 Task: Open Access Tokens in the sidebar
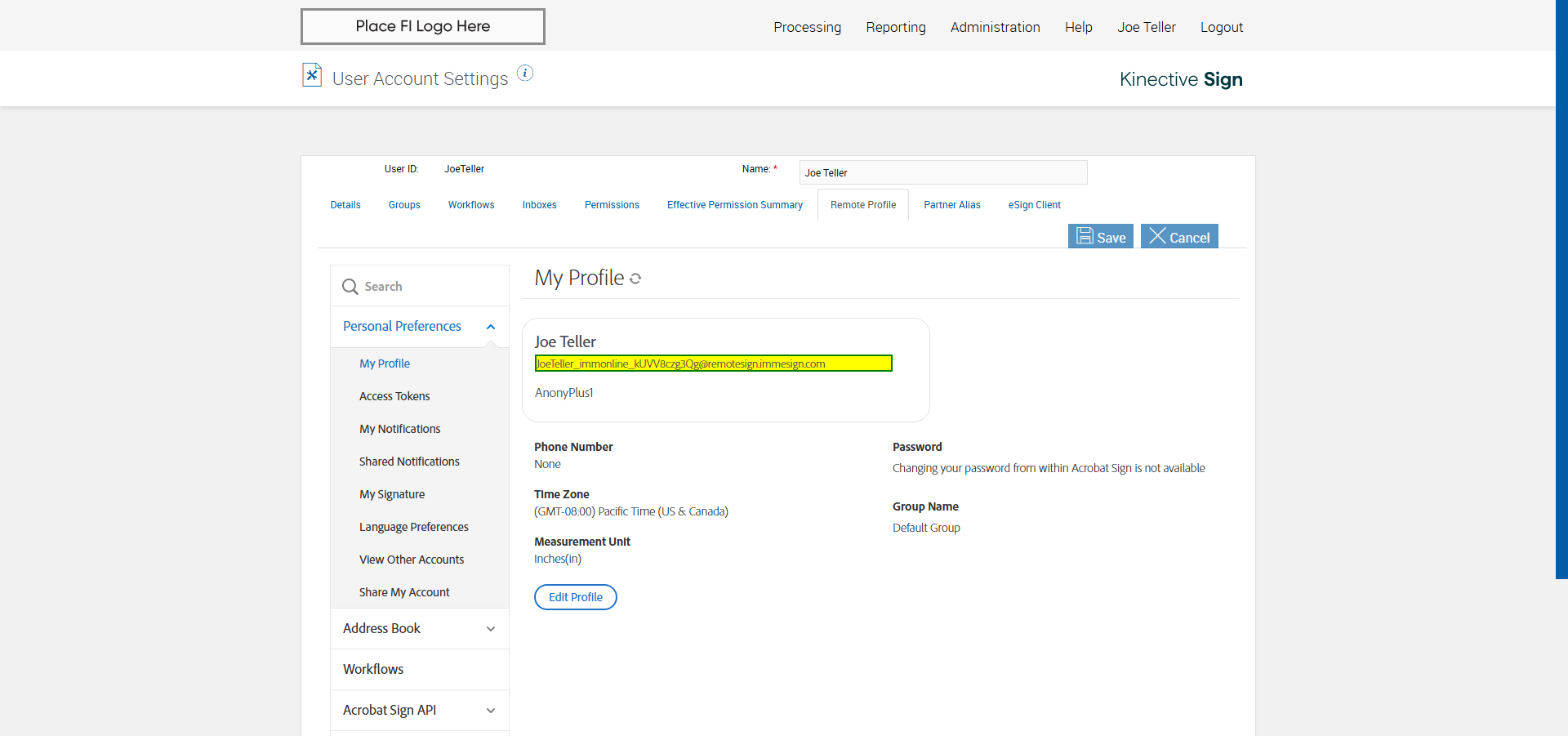click(x=394, y=396)
